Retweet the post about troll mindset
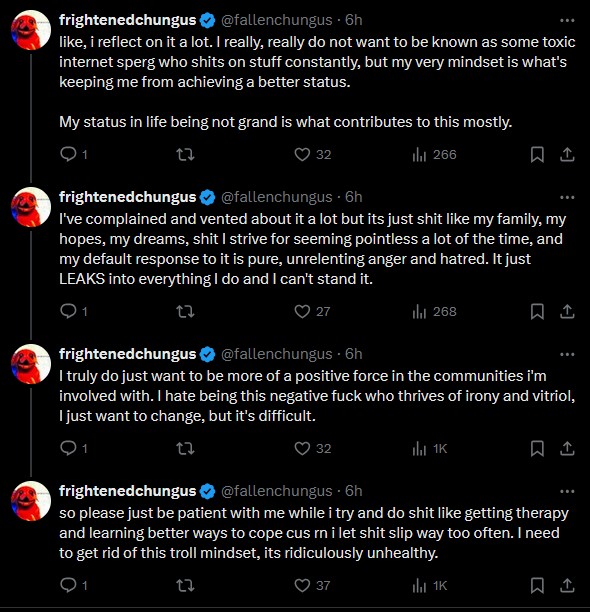Screen dimensions: 590x612 (185, 585)
